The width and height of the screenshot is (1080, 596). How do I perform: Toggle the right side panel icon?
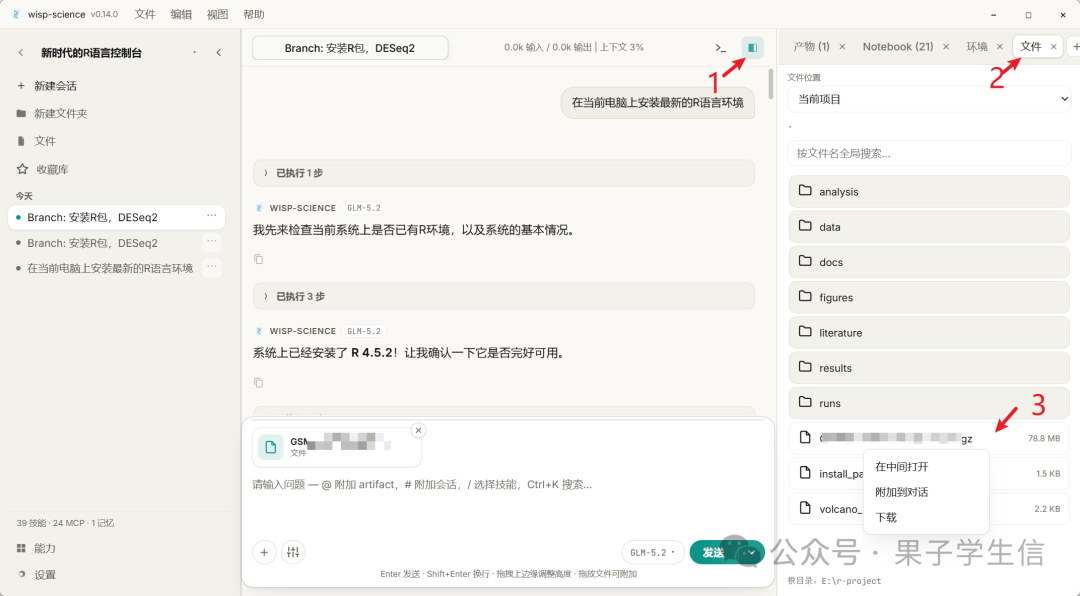[x=752, y=48]
